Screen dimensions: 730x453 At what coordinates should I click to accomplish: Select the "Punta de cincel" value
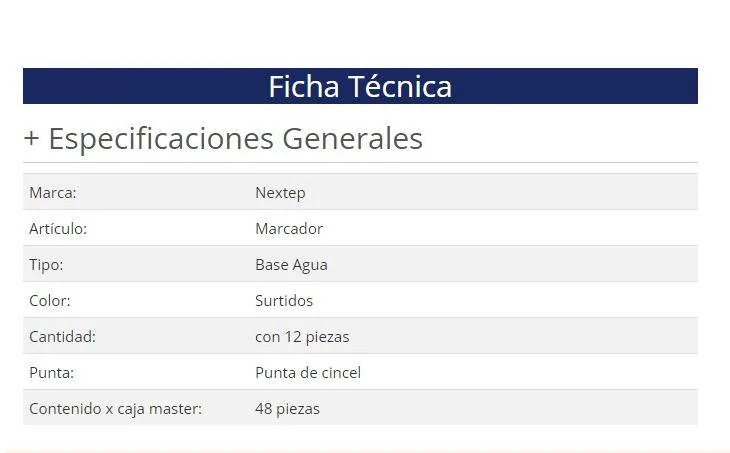coord(308,373)
